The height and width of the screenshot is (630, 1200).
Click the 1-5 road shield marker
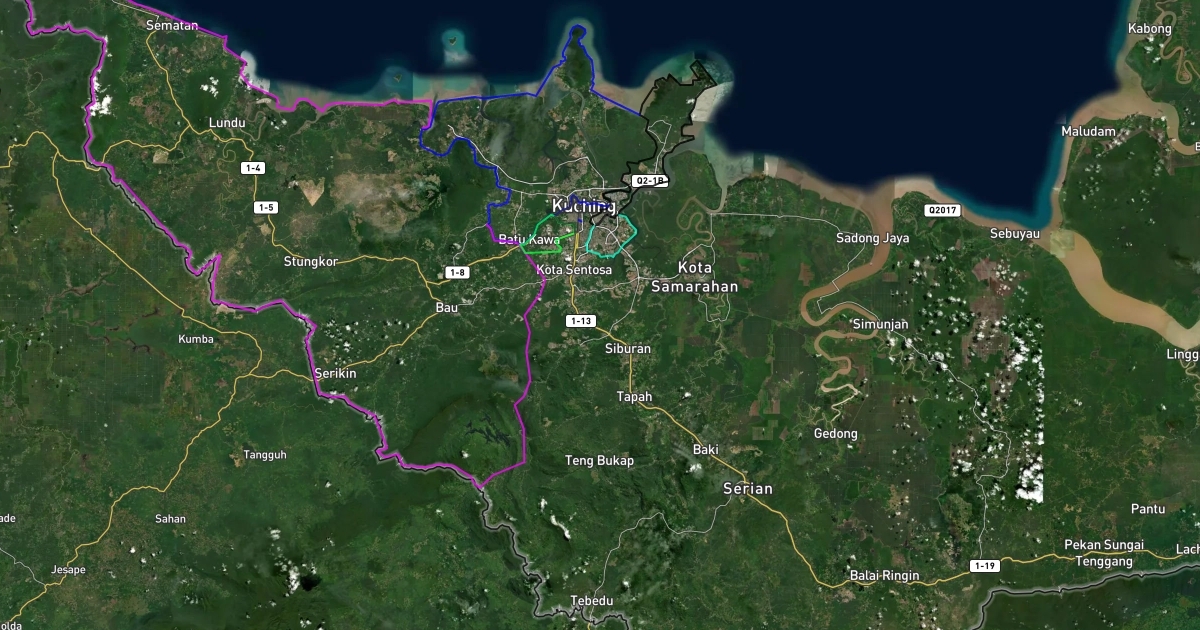(x=265, y=207)
